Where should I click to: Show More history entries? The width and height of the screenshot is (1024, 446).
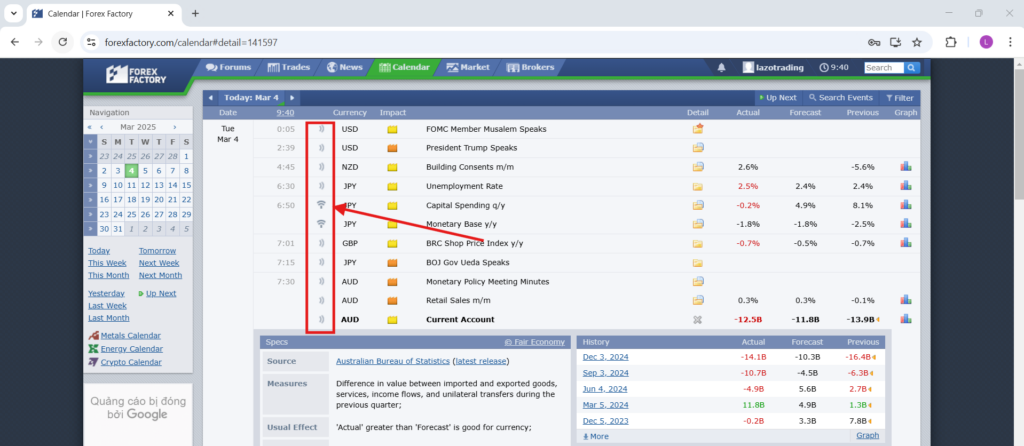tap(595, 437)
